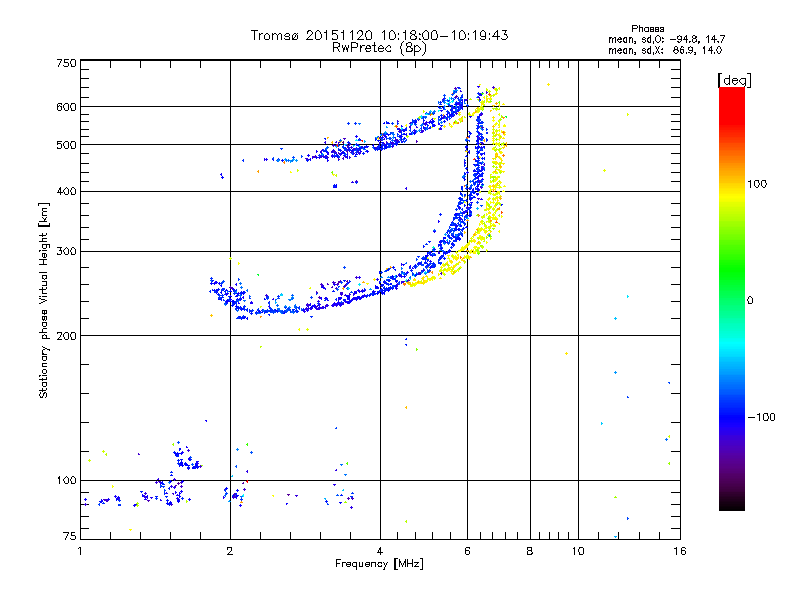Click y-axis tick label "75"
Image resolution: width=800 pixels, height=600 pixels.
[70, 536]
